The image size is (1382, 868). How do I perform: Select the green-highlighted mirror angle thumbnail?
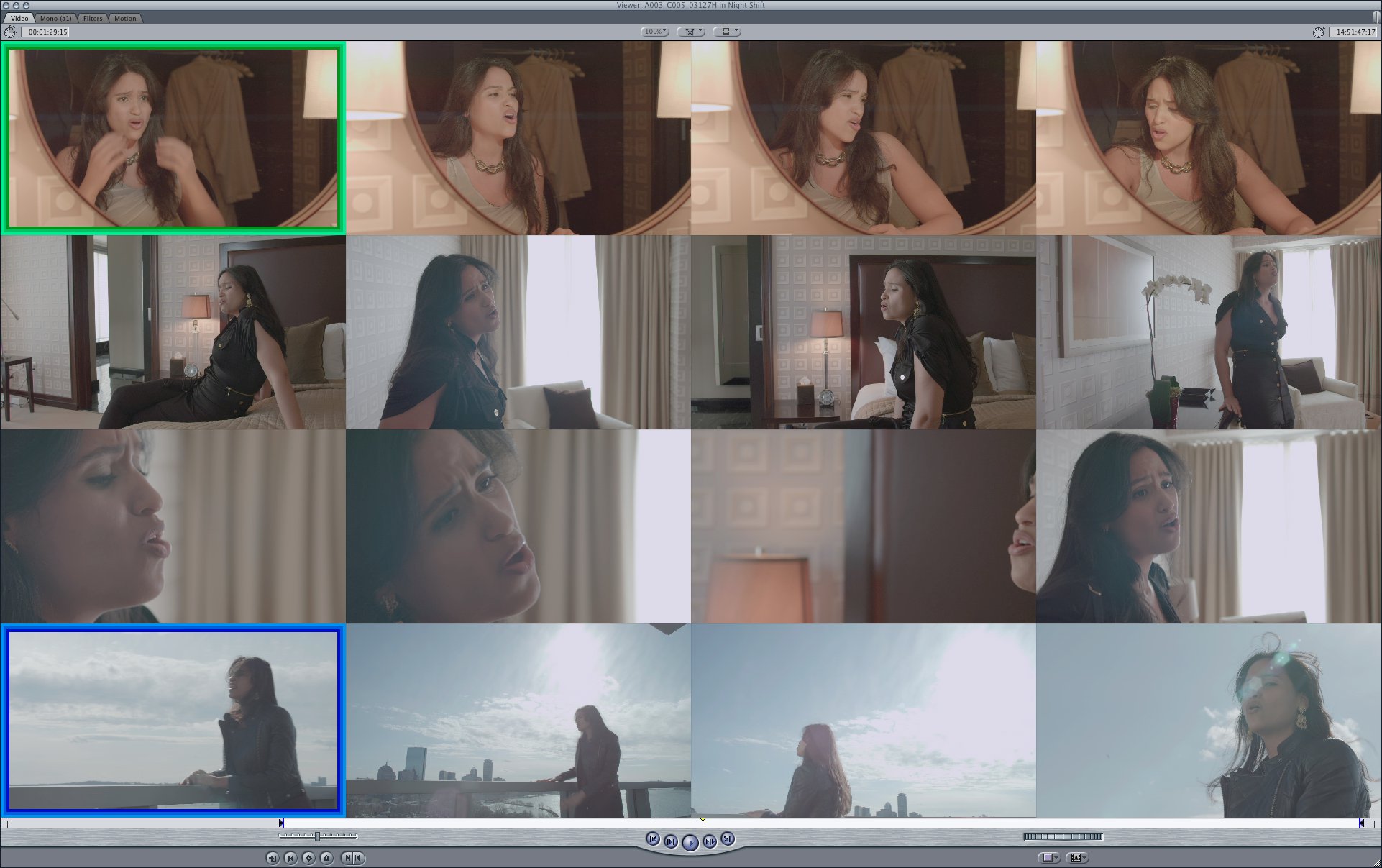173,137
